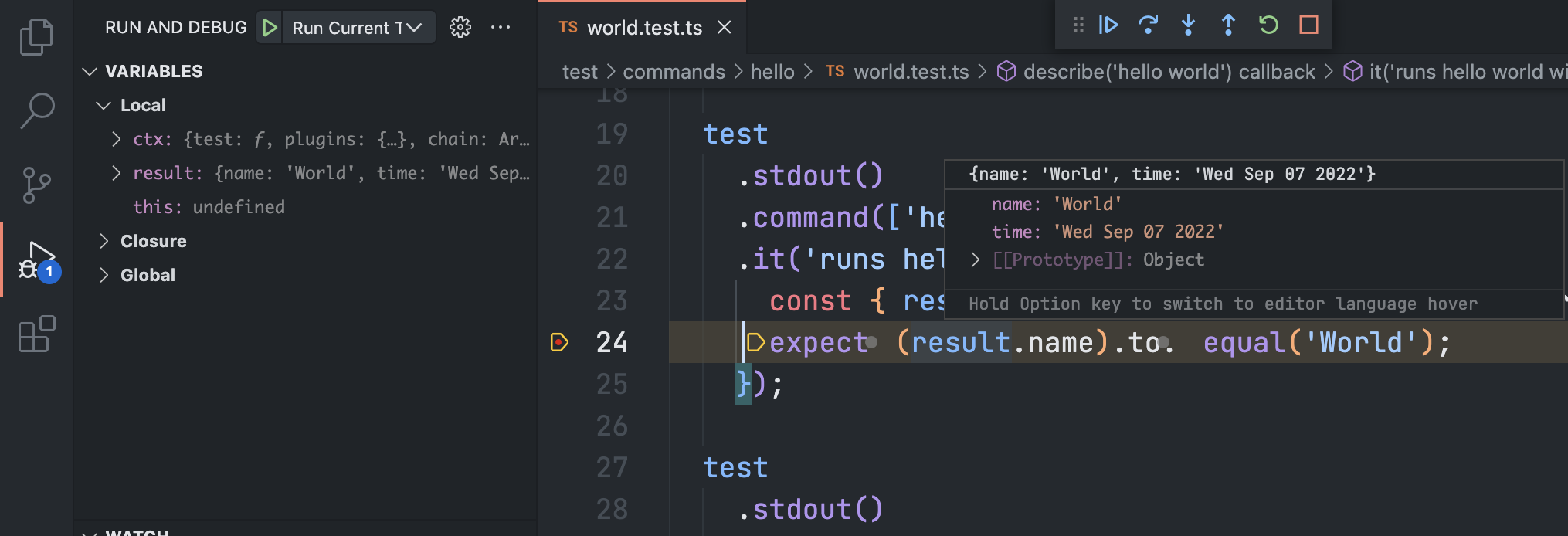Step over the current line
Screen dimensions: 1568x536
tap(1149, 25)
